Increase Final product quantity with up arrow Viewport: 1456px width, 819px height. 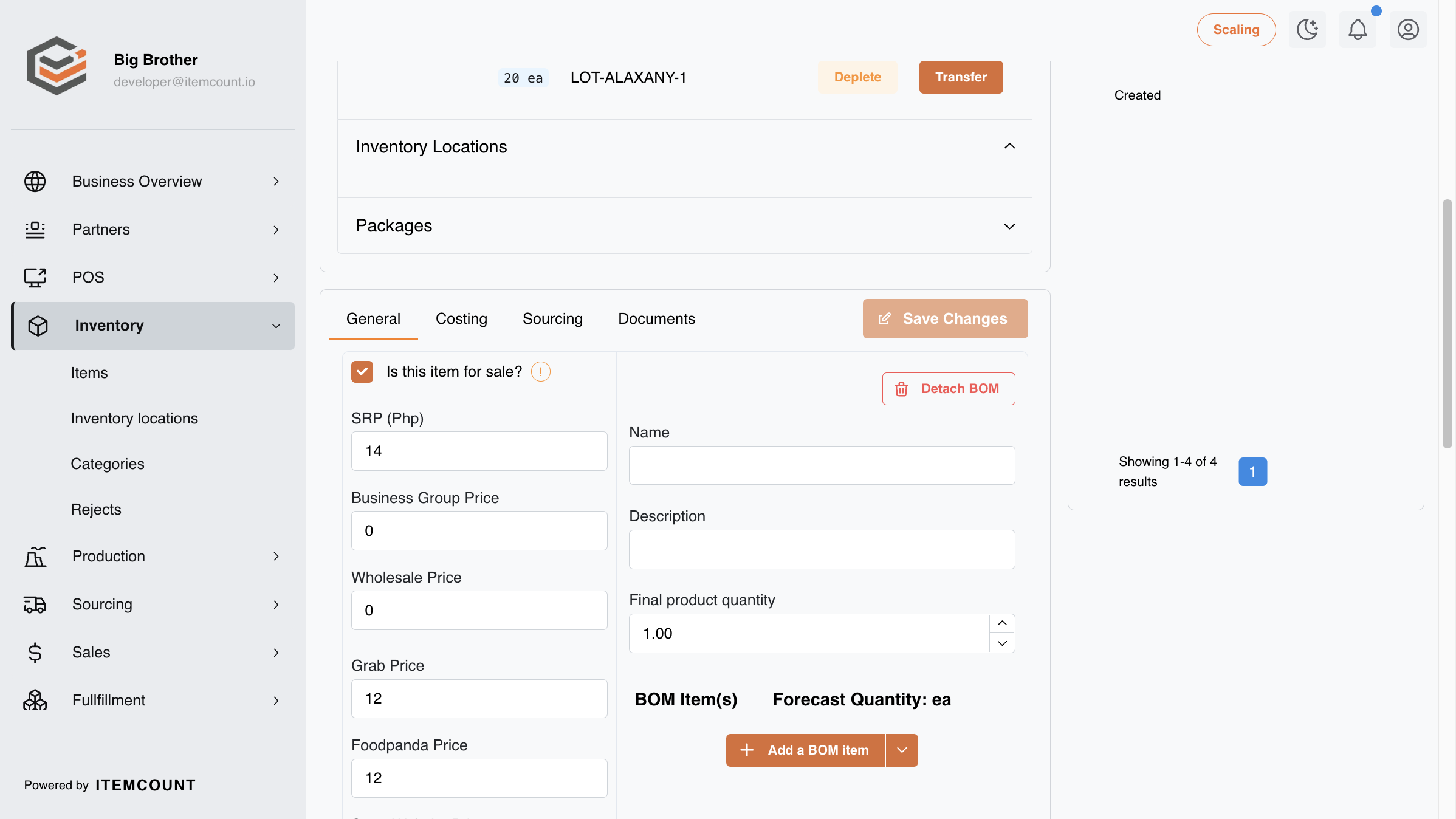point(1002,623)
